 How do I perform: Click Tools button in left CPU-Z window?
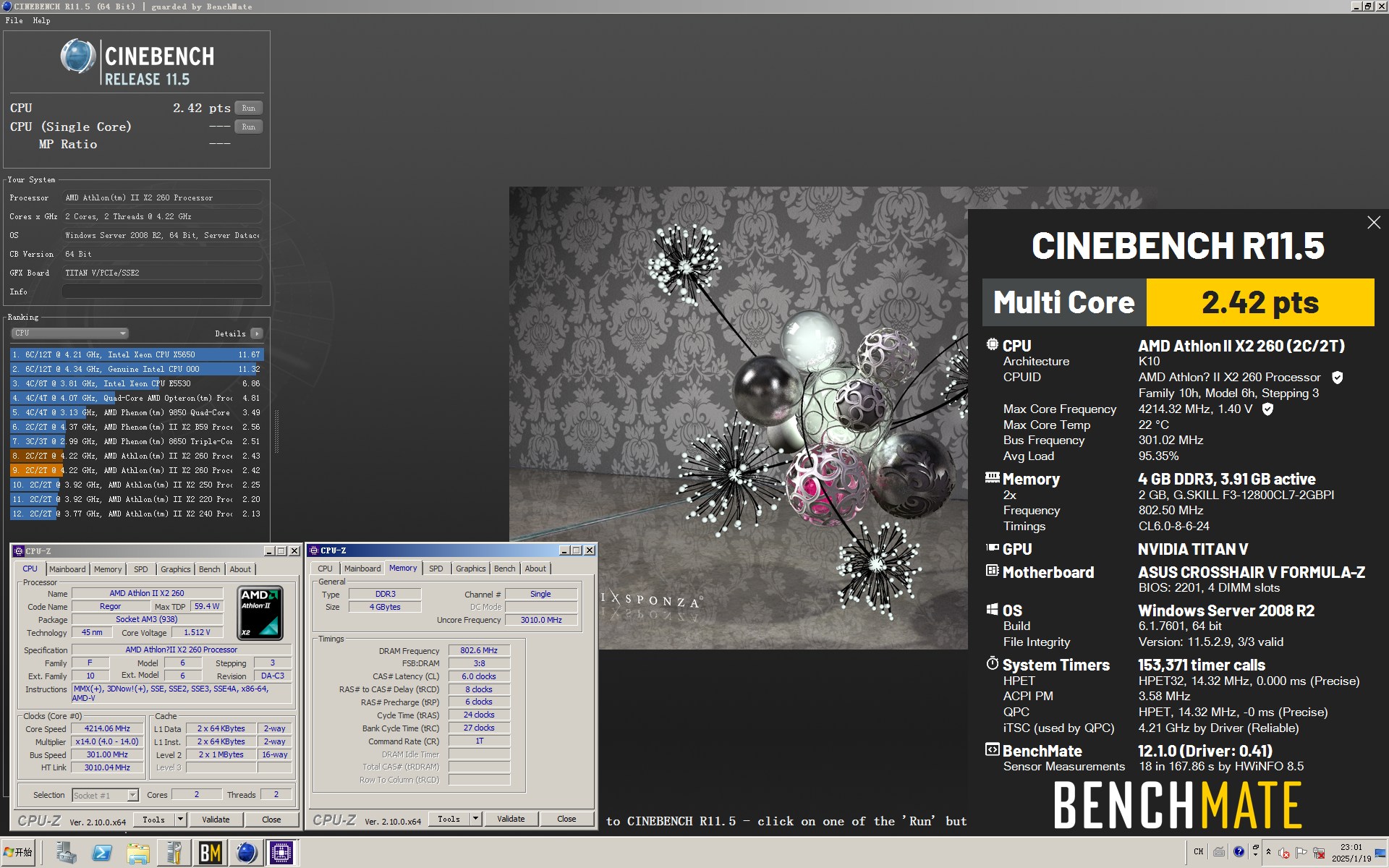(153, 820)
